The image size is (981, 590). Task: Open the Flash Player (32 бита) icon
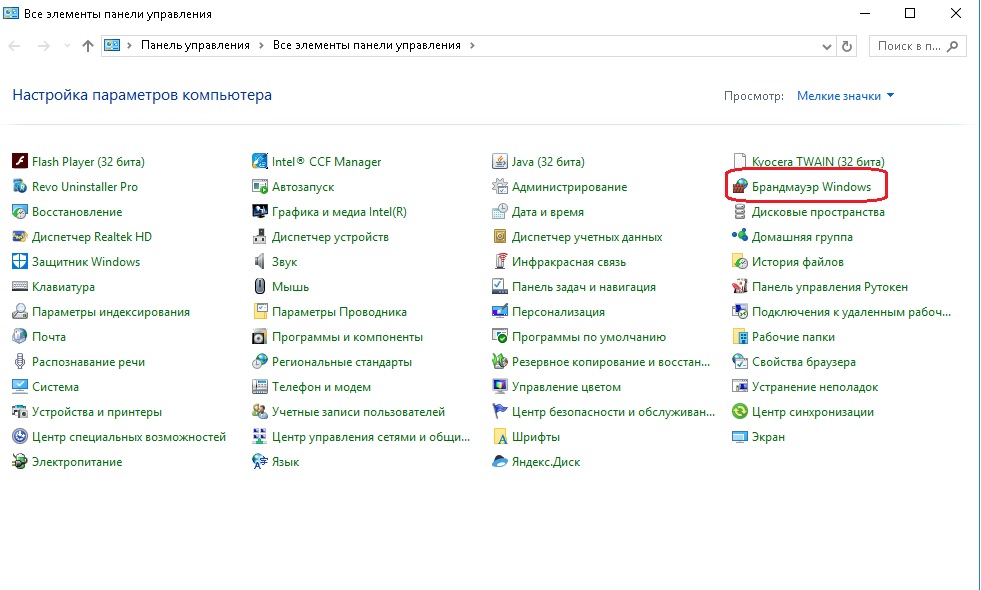coord(20,161)
